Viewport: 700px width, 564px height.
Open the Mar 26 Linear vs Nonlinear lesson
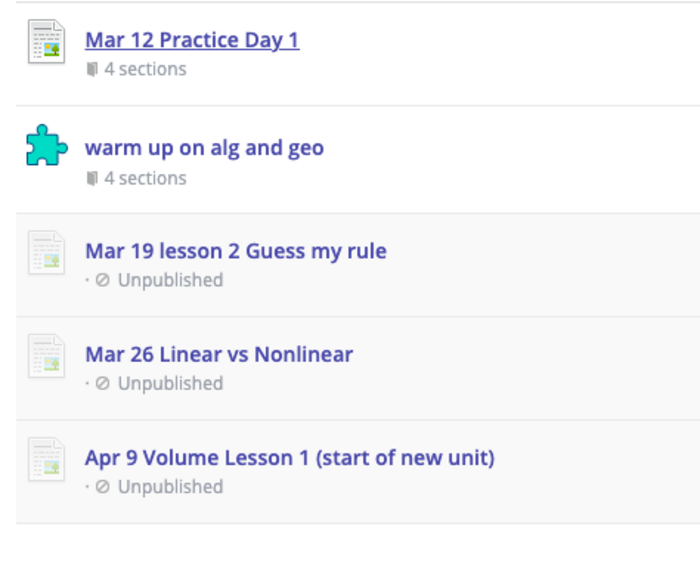219,354
